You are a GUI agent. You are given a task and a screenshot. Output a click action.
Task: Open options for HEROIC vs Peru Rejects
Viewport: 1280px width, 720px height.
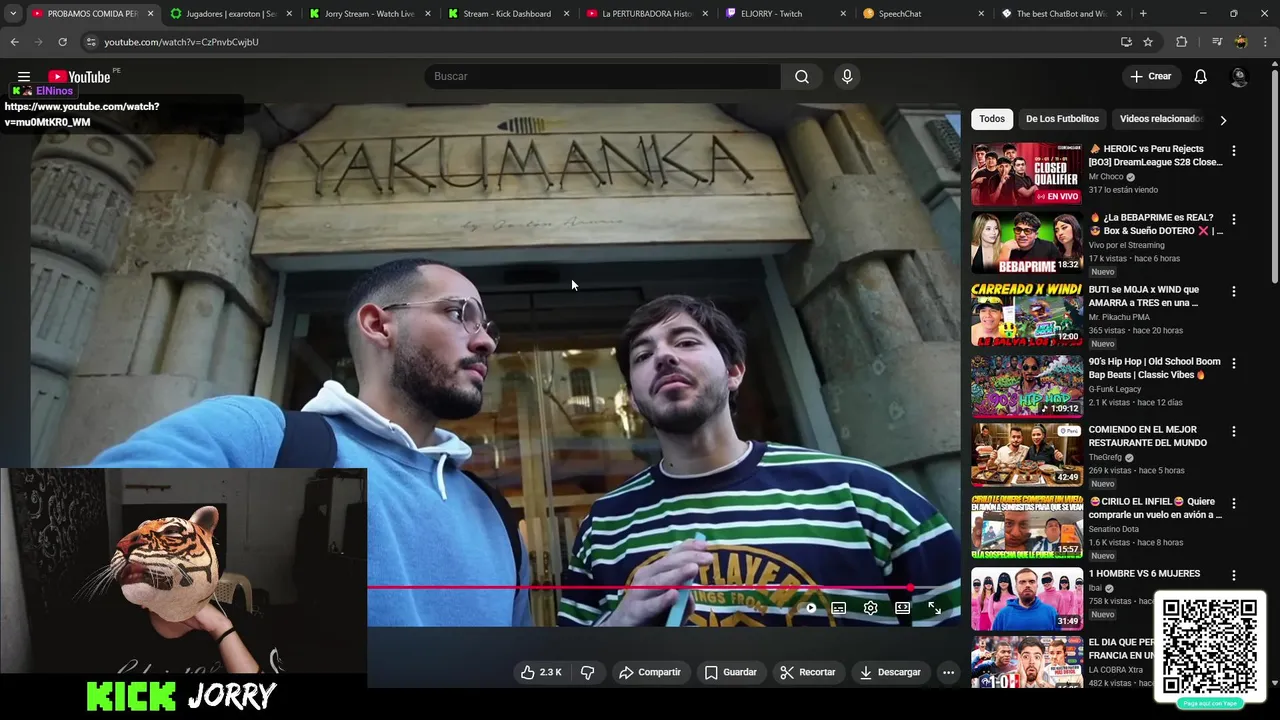click(1234, 151)
